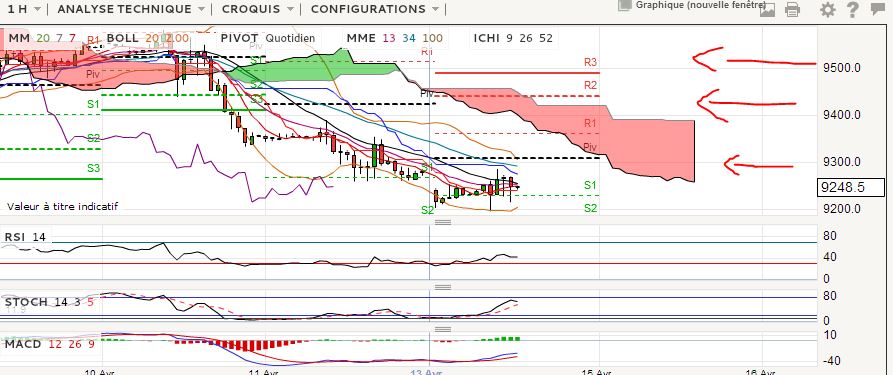Click the divider handle above RSI panel
The height and width of the screenshot is (375, 893).
pos(443,222)
